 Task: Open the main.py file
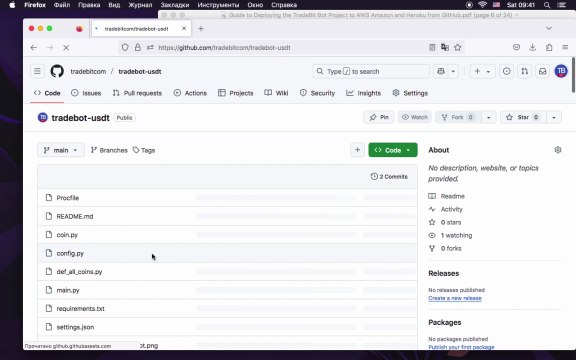coord(68,290)
